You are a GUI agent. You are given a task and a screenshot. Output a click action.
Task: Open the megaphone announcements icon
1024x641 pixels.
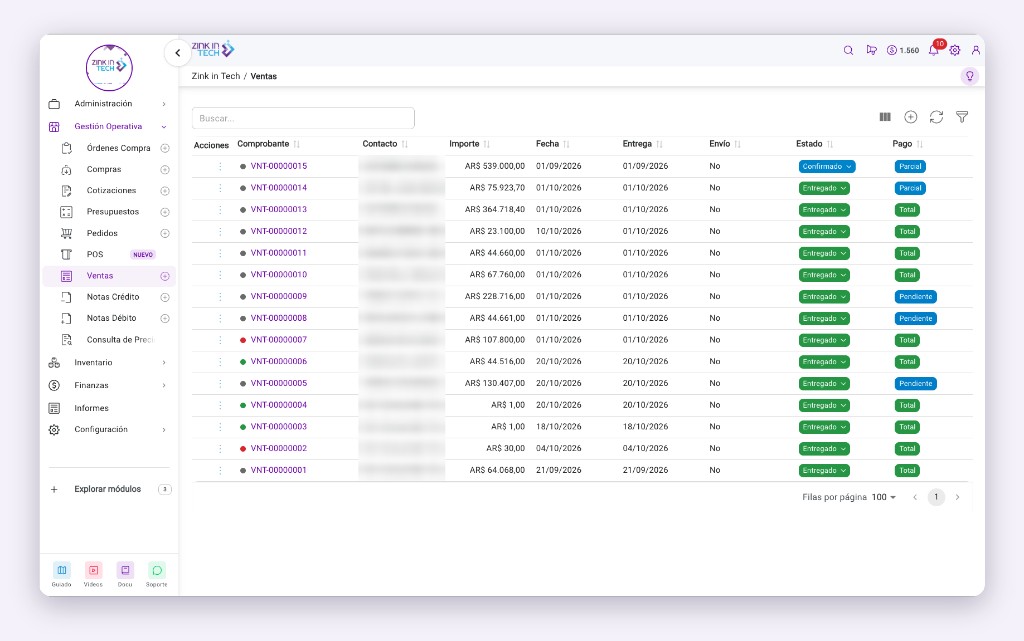871,50
